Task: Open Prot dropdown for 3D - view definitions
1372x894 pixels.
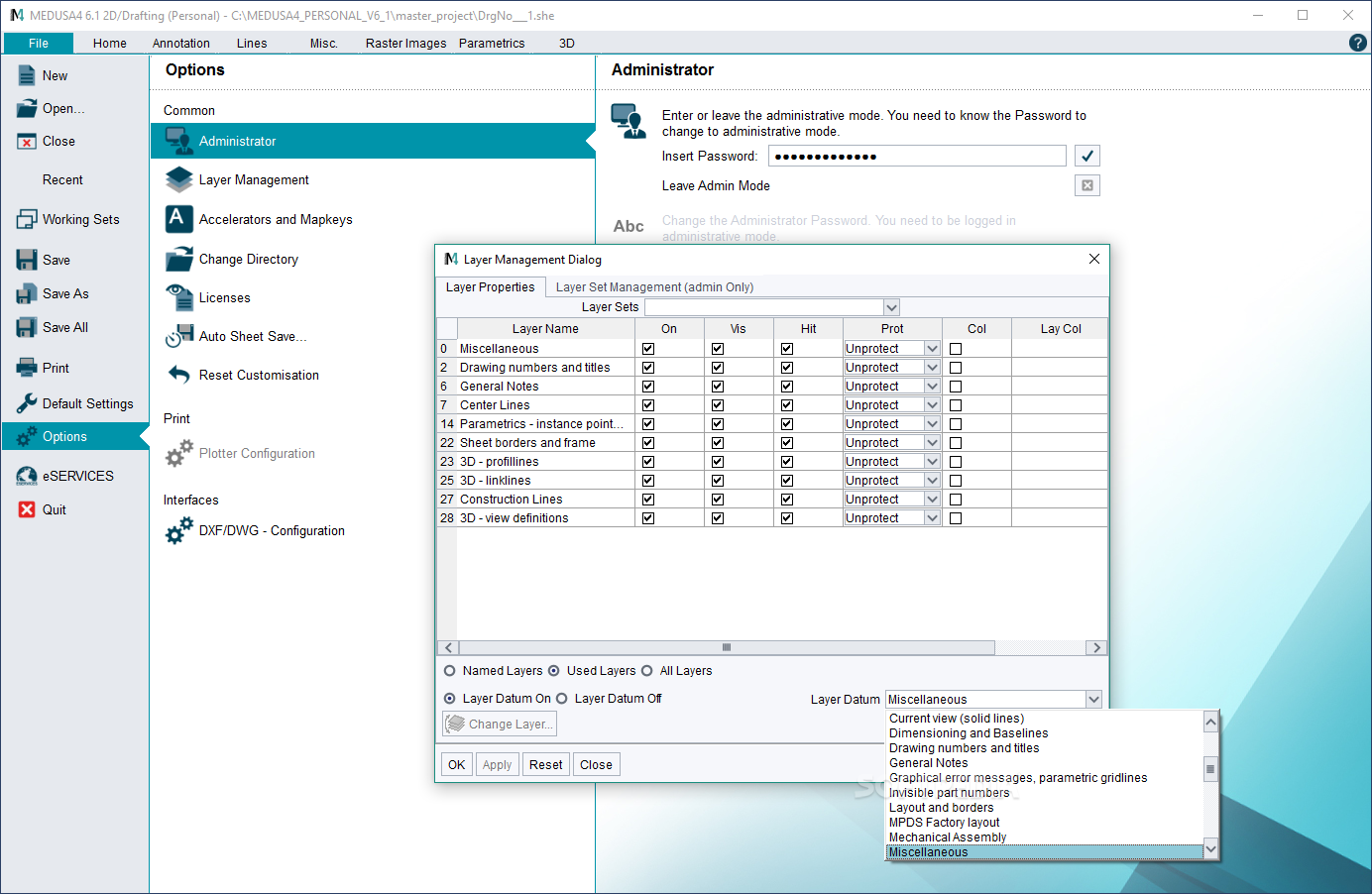Action: pyautogui.click(x=932, y=518)
